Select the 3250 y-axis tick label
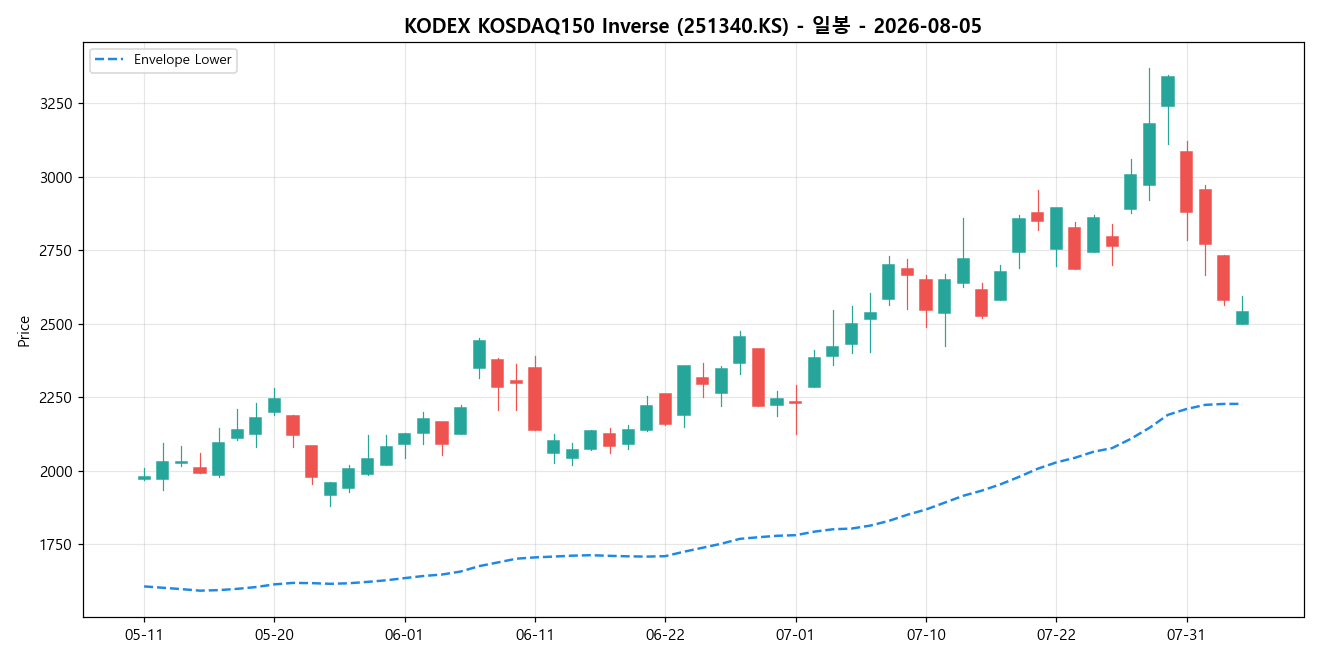The width and height of the screenshot is (1320, 660). [56, 104]
